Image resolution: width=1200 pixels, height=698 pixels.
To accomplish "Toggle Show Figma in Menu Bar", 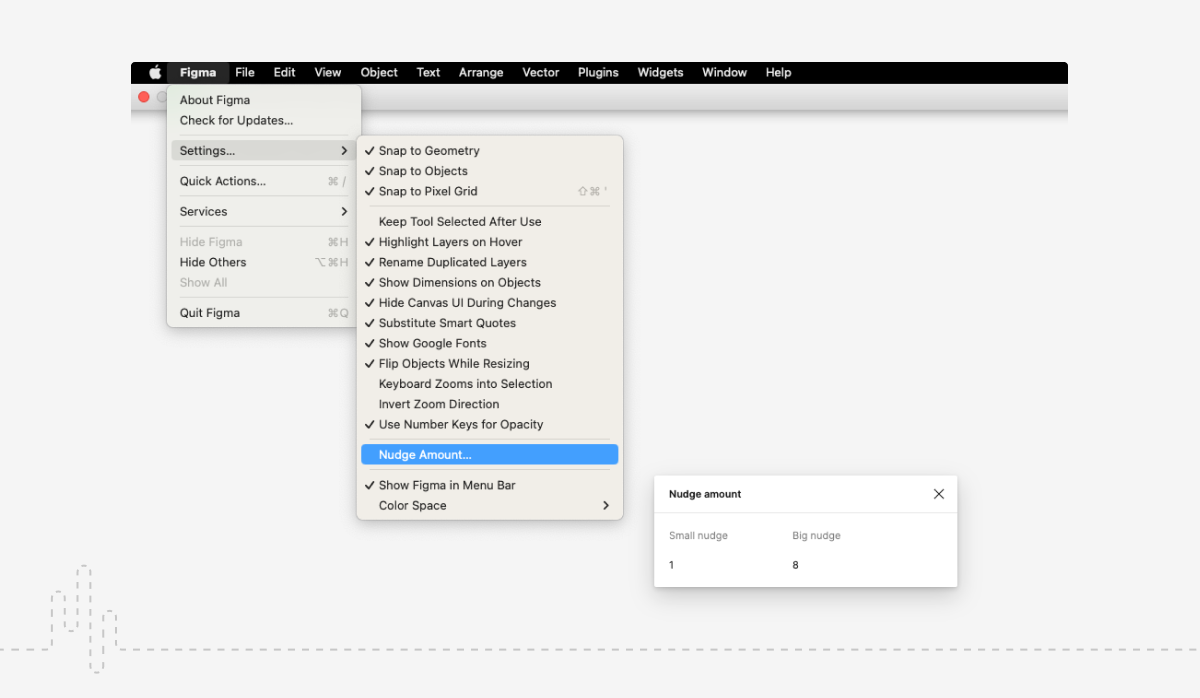I will point(447,485).
